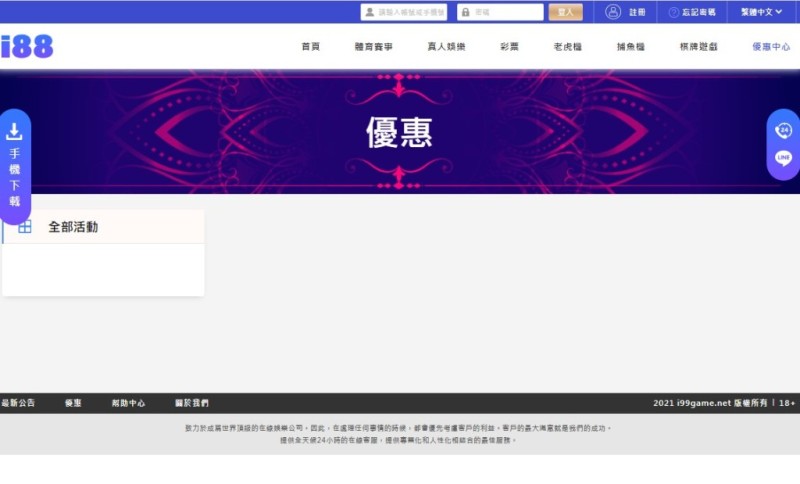
Task: Click the mobile download arrow icon
Action: tap(14, 131)
